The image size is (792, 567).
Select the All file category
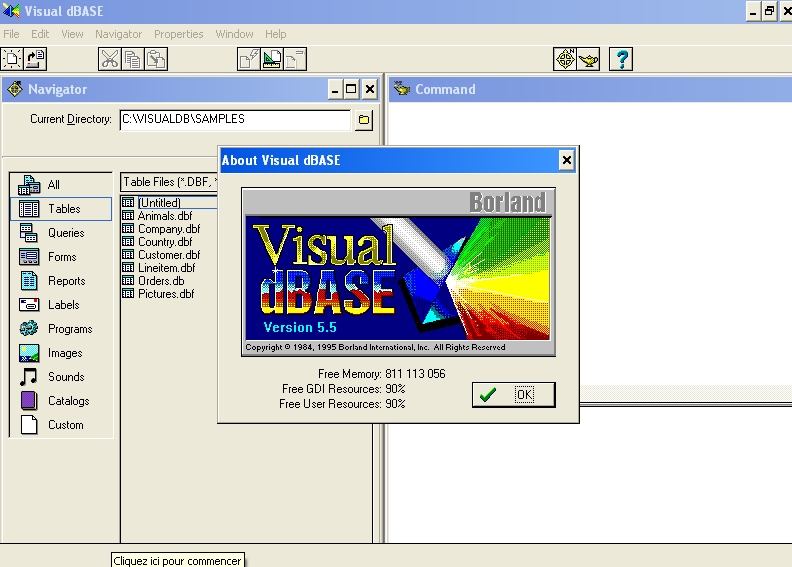click(x=61, y=185)
